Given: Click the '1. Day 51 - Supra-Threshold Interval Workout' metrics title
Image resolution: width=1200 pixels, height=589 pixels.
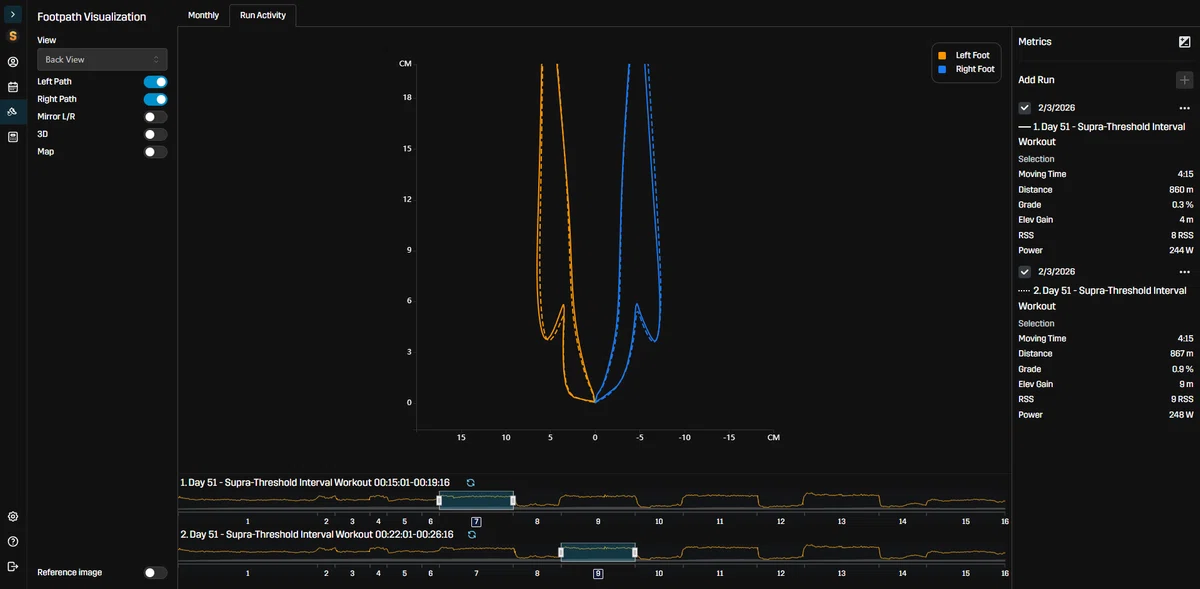Looking at the screenshot, I should (x=1101, y=135).
